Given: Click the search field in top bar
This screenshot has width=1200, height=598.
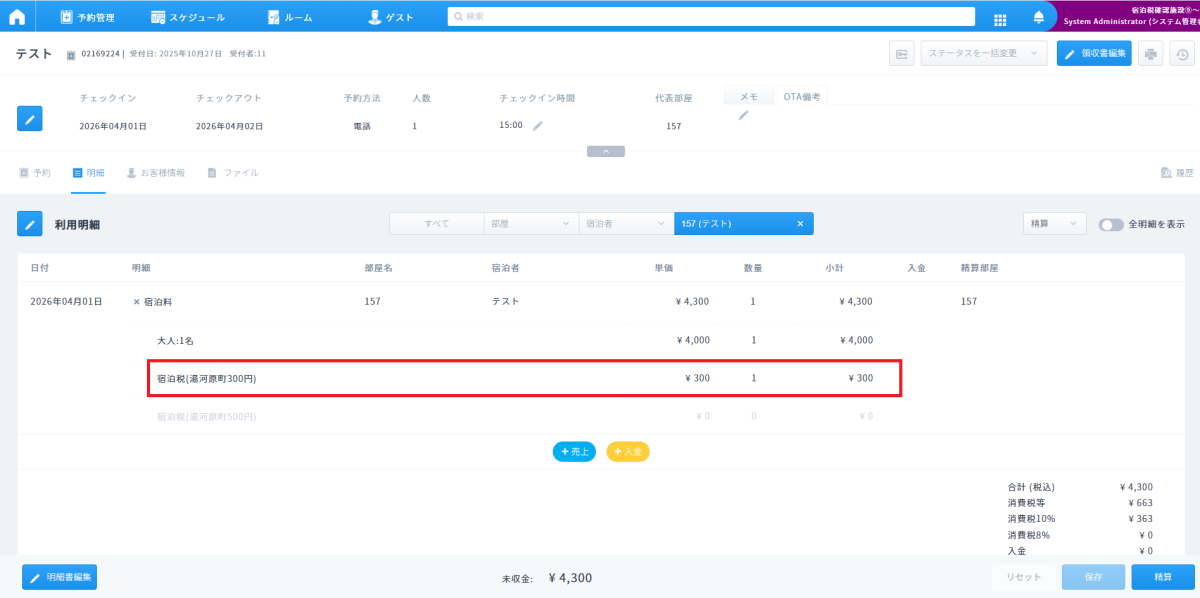Looking at the screenshot, I should tap(710, 17).
